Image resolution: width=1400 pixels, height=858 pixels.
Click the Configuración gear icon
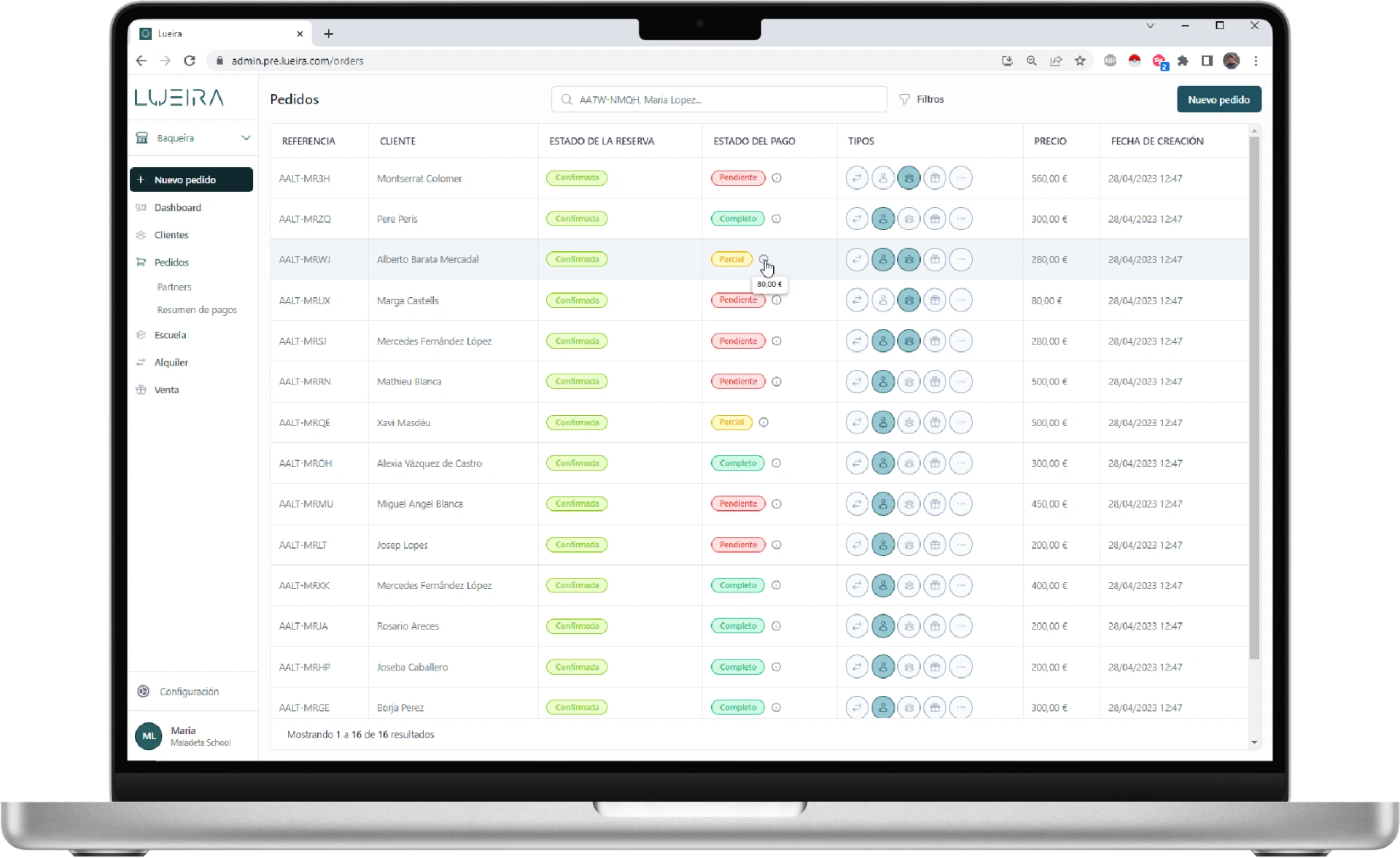144,691
